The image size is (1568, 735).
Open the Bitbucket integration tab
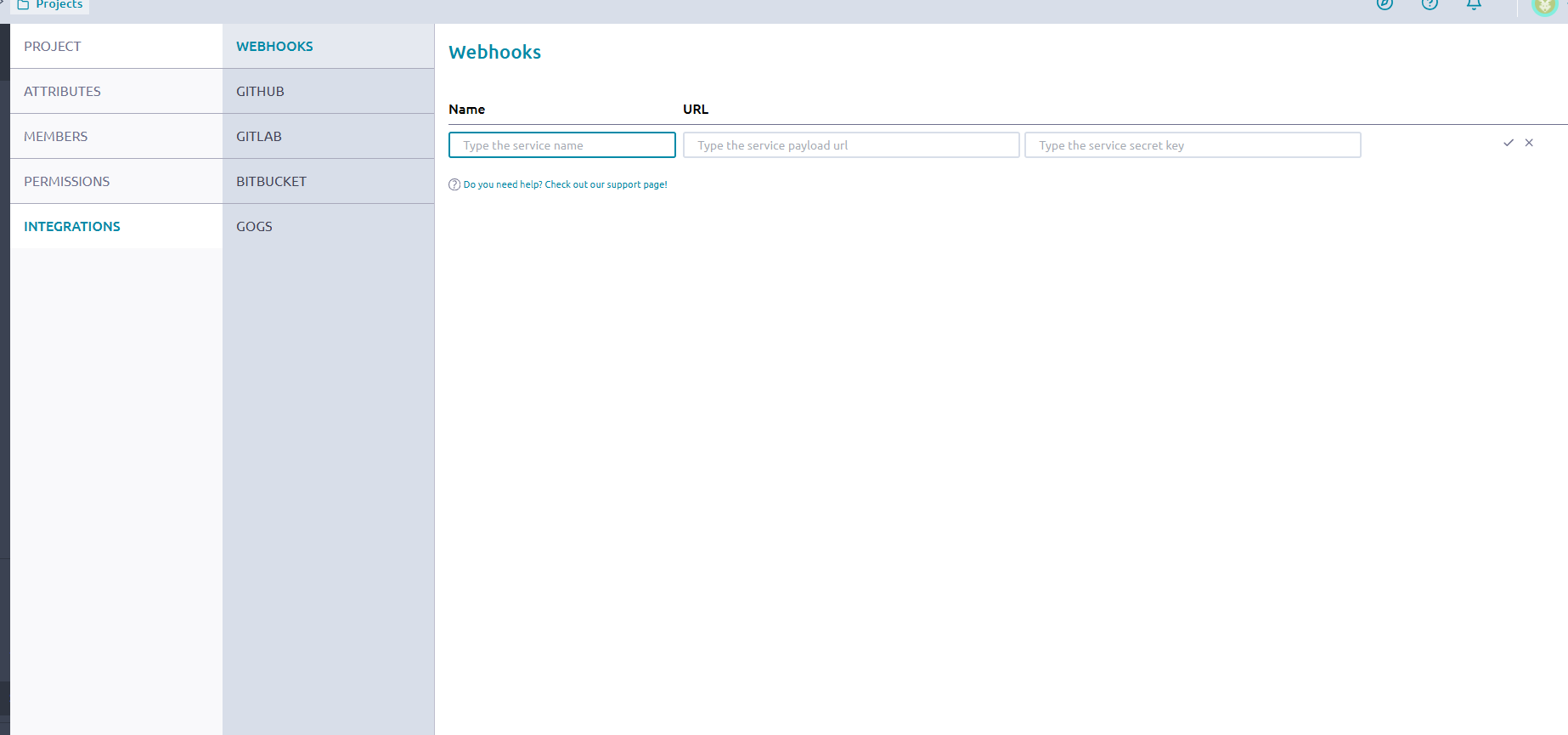point(271,181)
